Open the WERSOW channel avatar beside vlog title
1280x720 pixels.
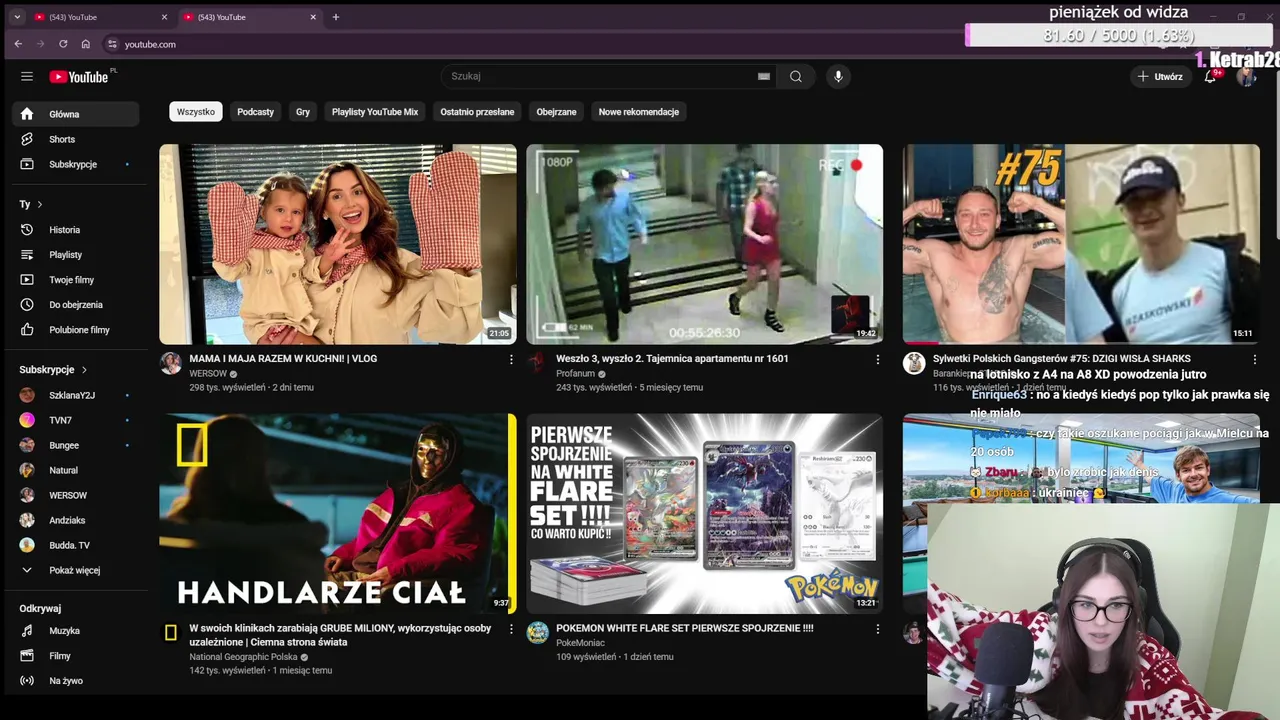point(171,363)
